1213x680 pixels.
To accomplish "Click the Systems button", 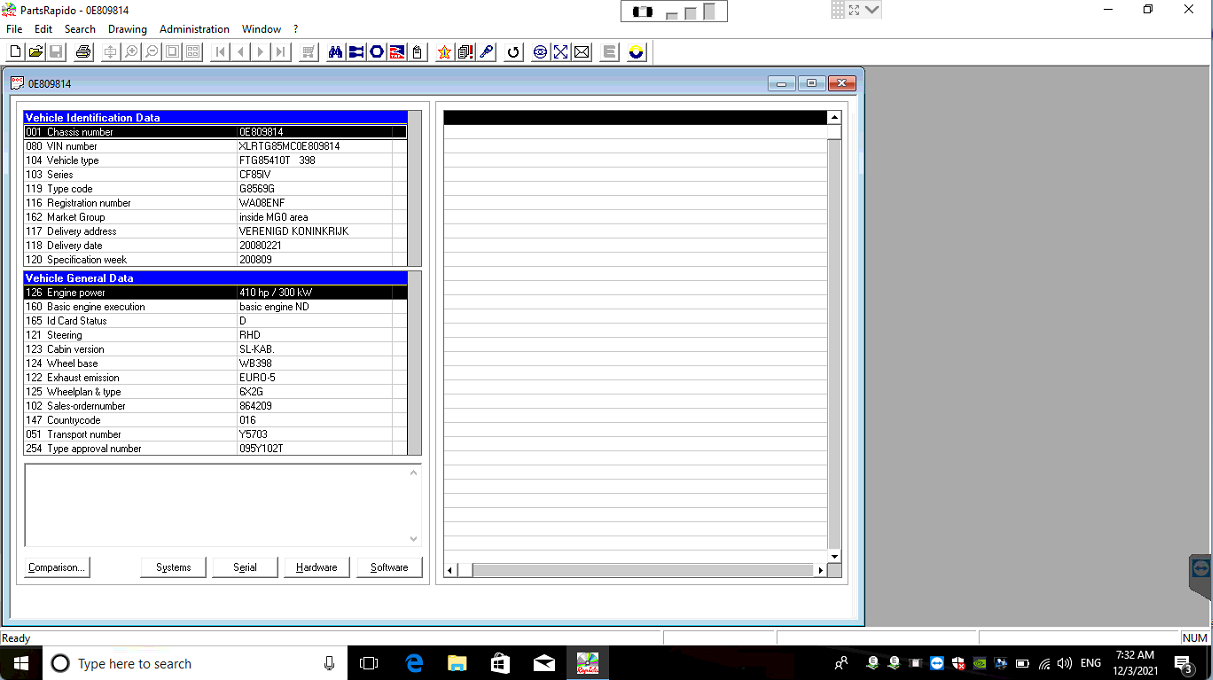I will [x=173, y=567].
